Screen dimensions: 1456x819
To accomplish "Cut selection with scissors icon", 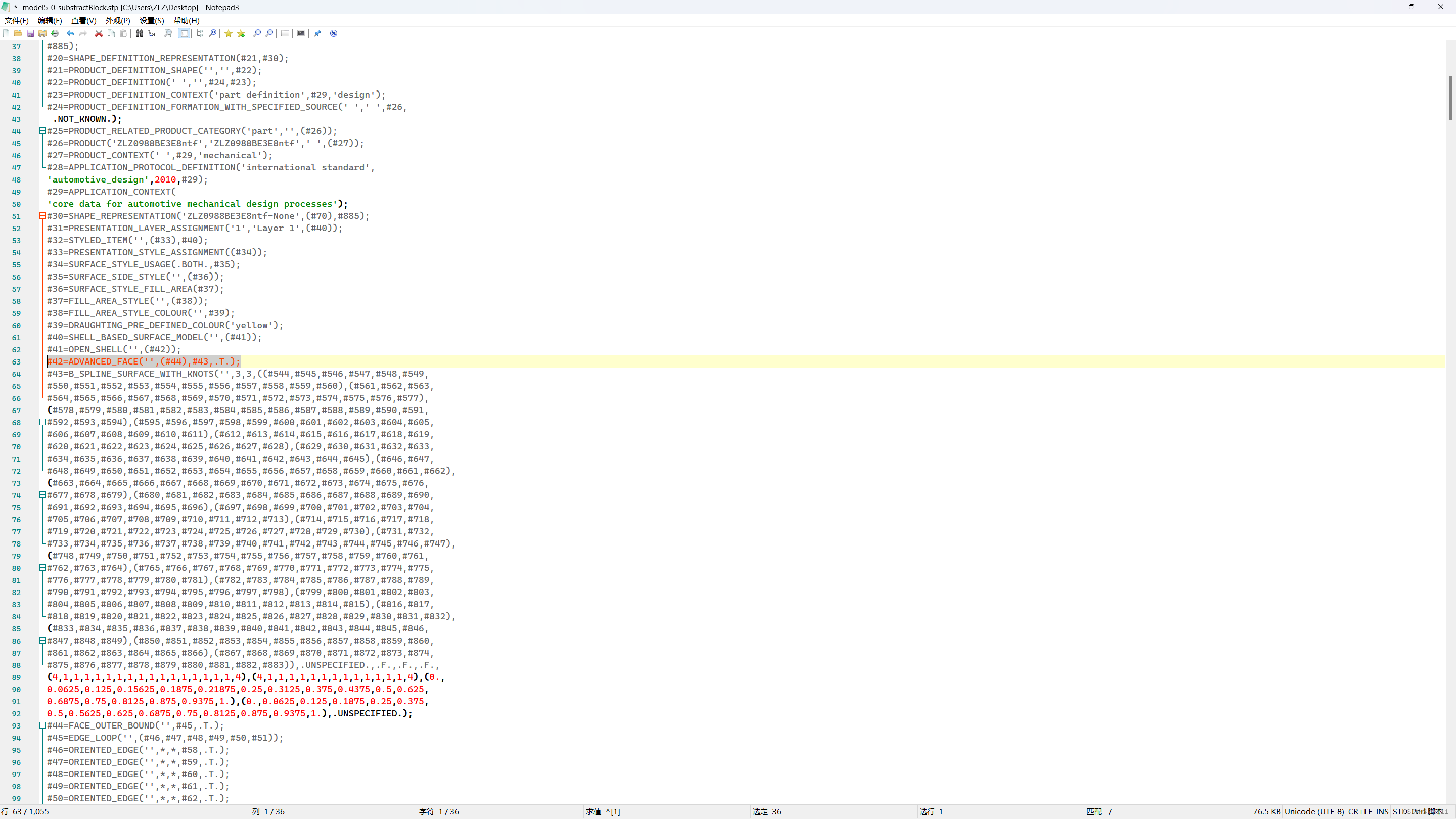I will [99, 33].
